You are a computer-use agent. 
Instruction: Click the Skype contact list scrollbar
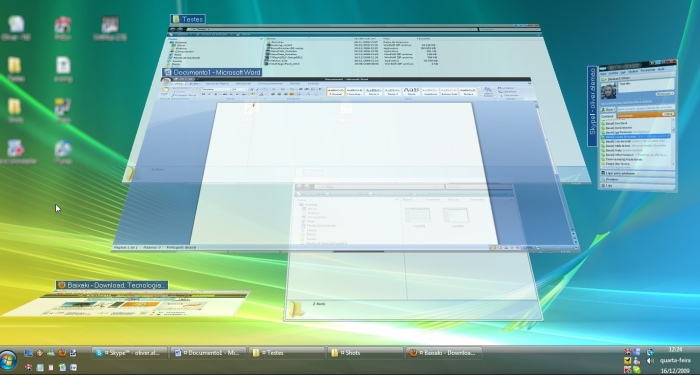pyautogui.click(x=673, y=143)
